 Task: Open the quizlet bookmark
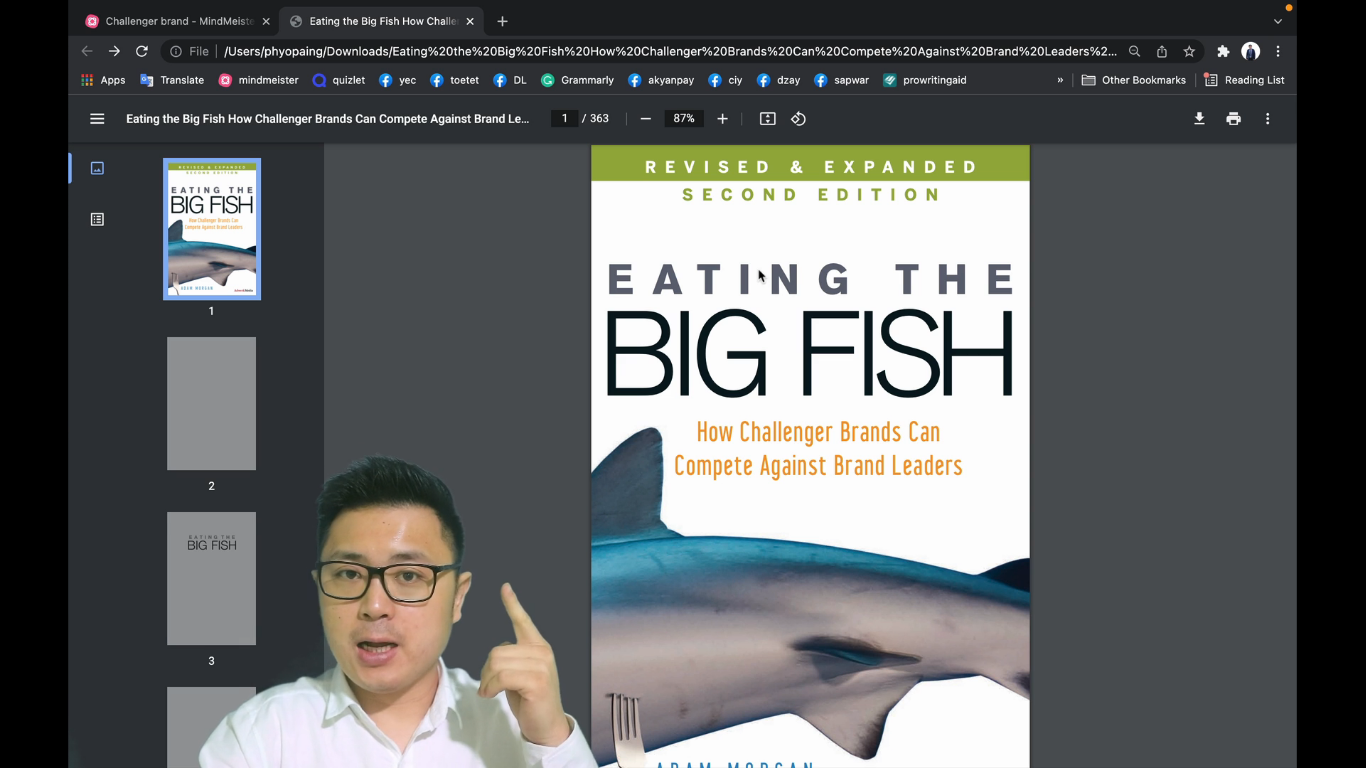(339, 80)
